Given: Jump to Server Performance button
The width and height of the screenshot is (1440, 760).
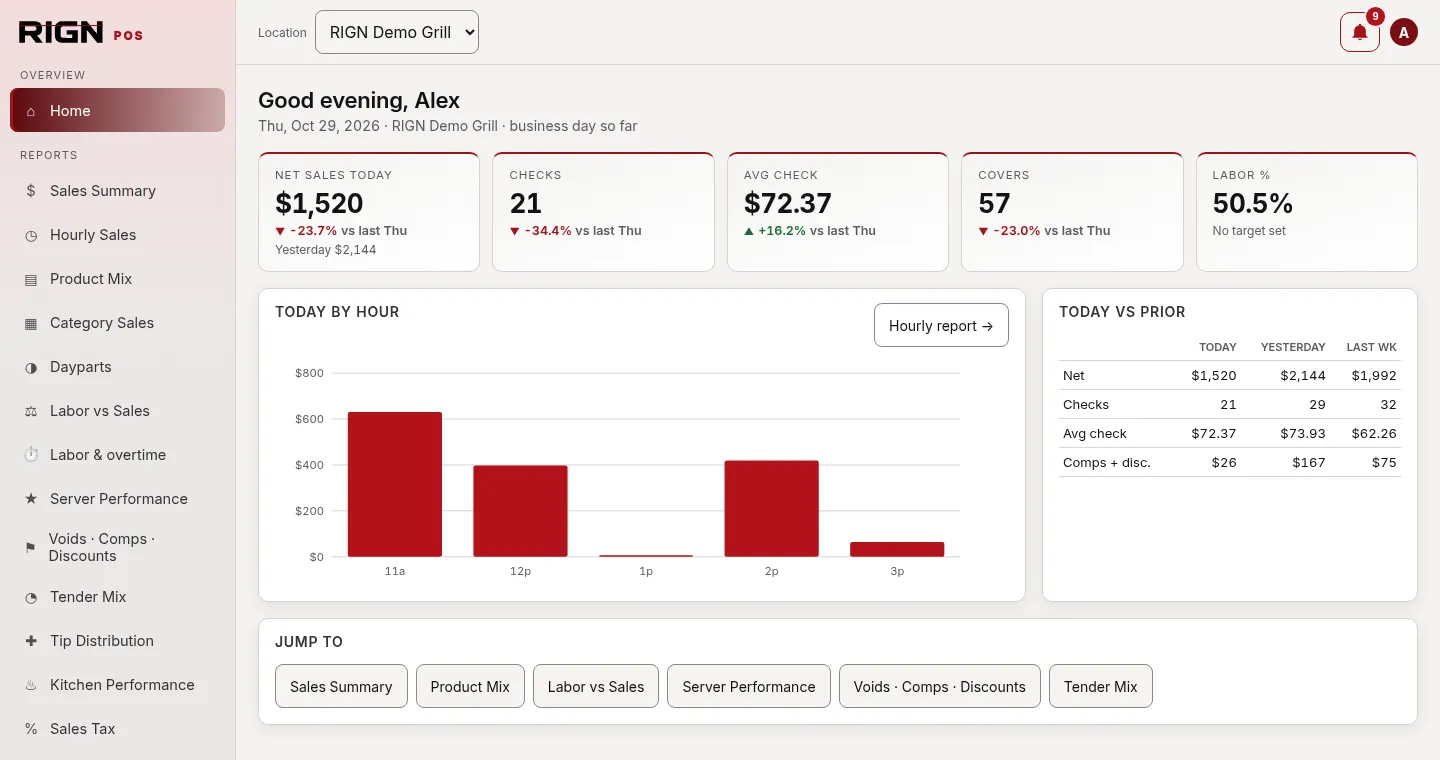Looking at the screenshot, I should [x=749, y=686].
